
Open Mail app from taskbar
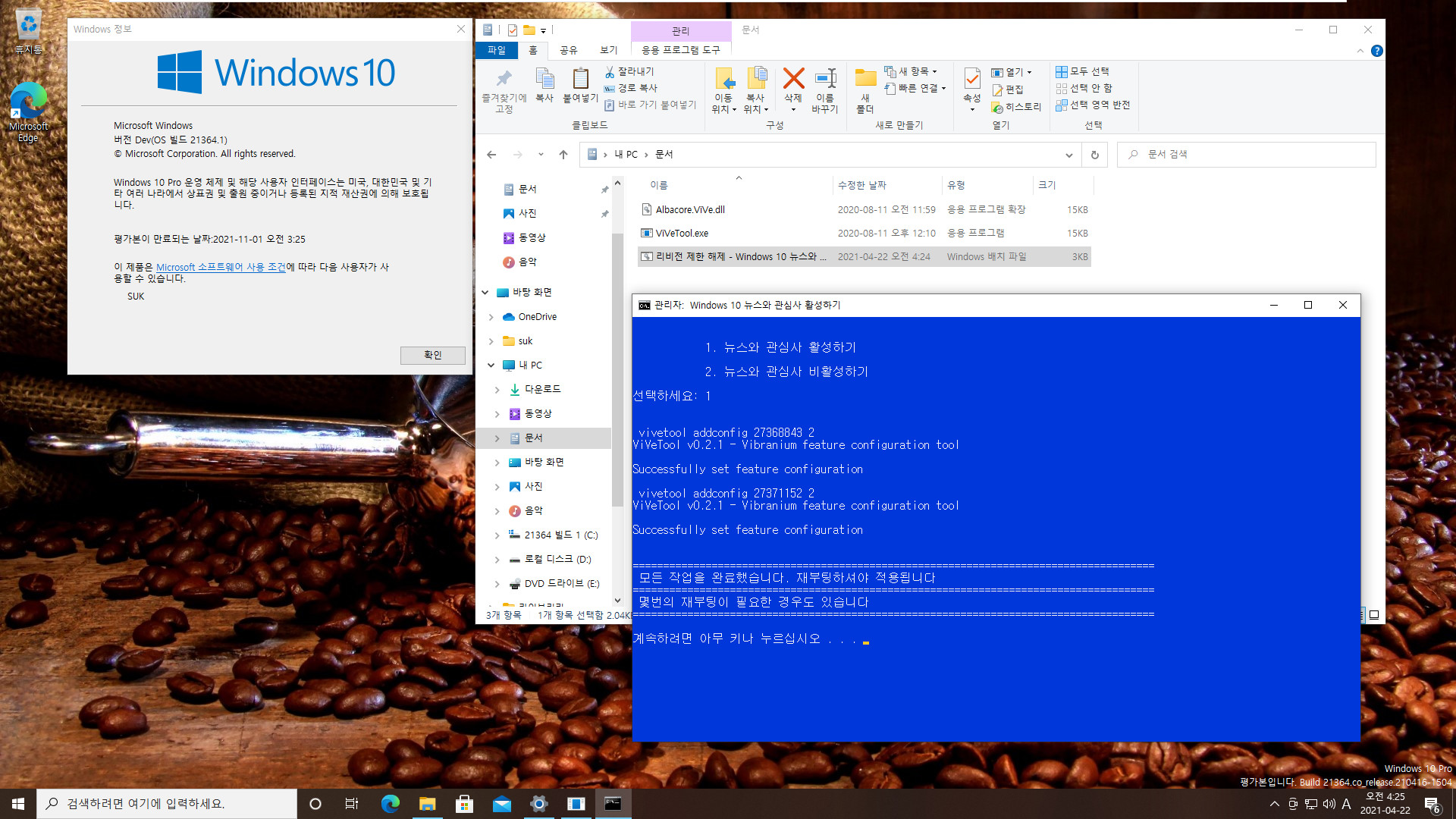pyautogui.click(x=501, y=804)
